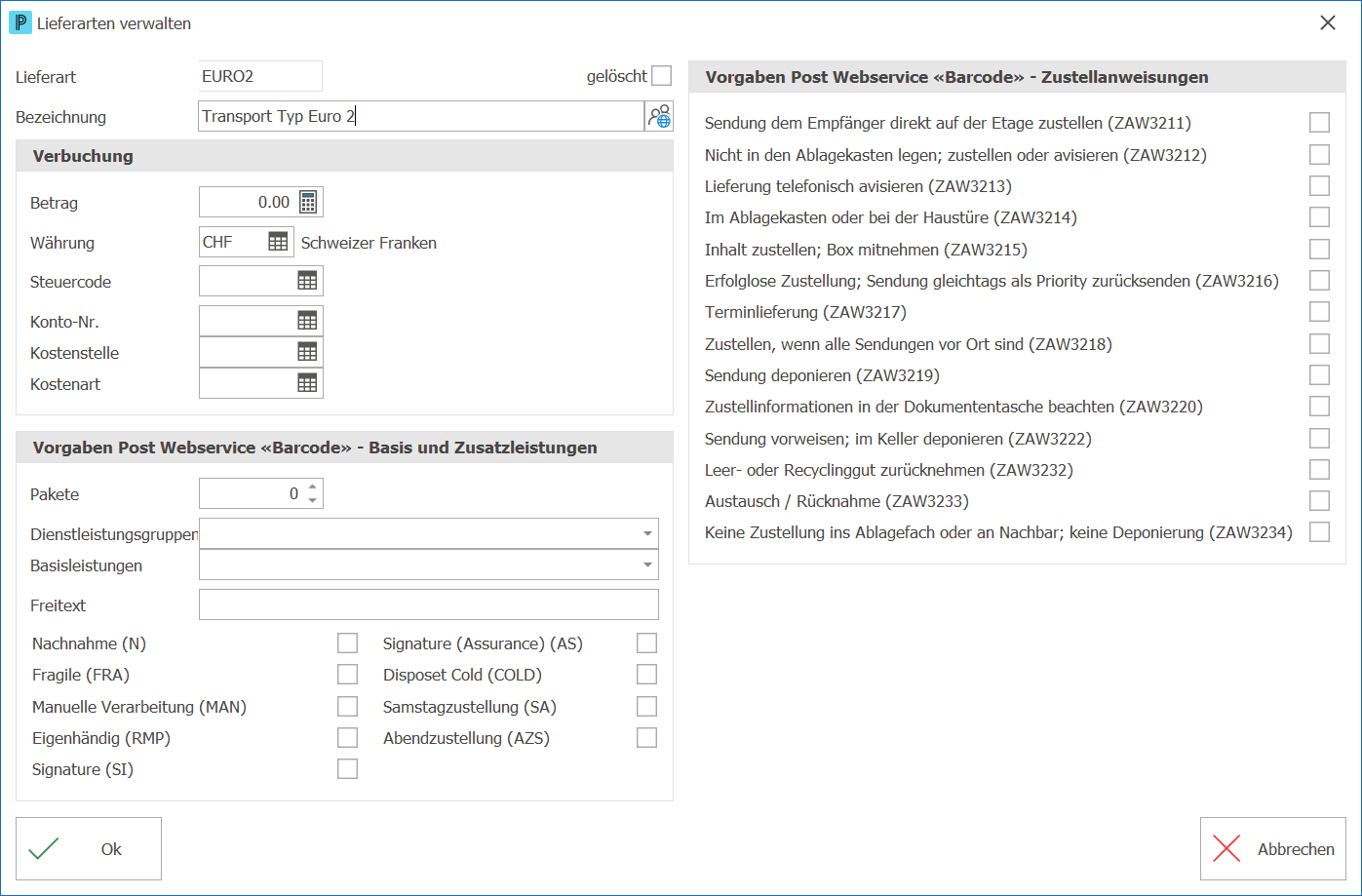Toggle the gelöscht checkbox

coord(662,76)
